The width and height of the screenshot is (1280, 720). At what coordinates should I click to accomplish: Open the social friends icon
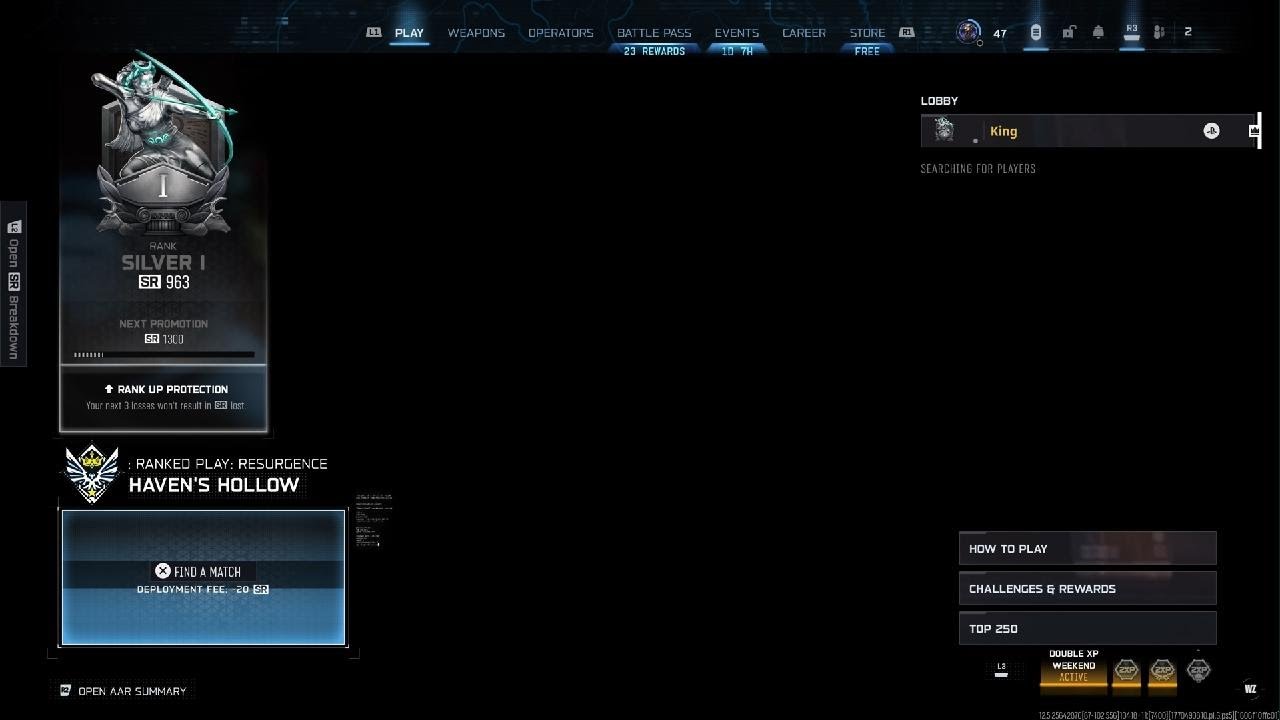click(1159, 32)
